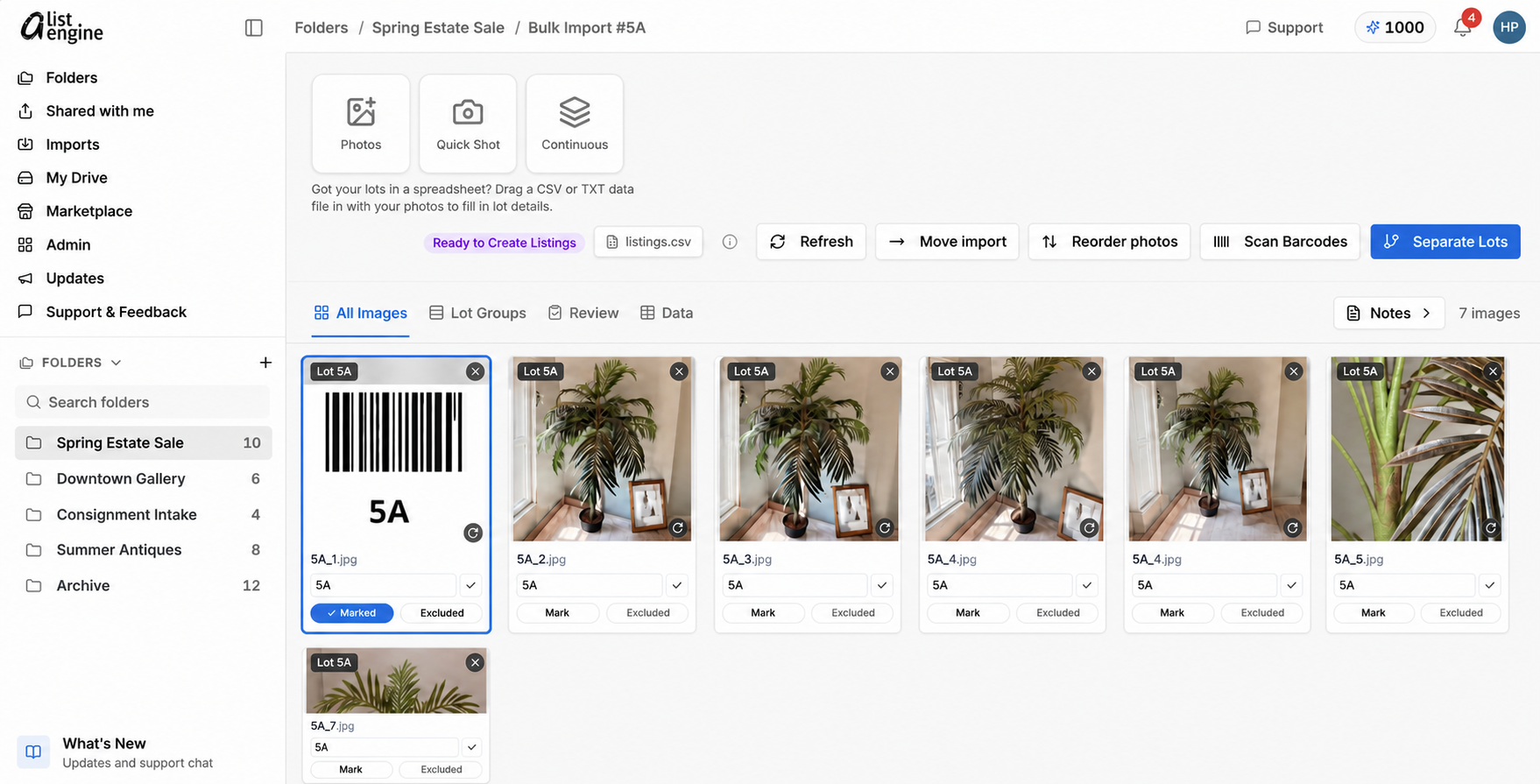
Task: Open lot dropdown chevron for 5A_3.jpg
Action: pos(882,585)
